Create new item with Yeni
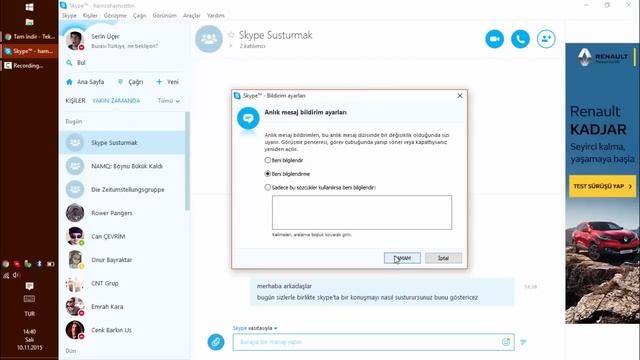Image resolution: width=640 pixels, height=360 pixels. pyautogui.click(x=167, y=82)
